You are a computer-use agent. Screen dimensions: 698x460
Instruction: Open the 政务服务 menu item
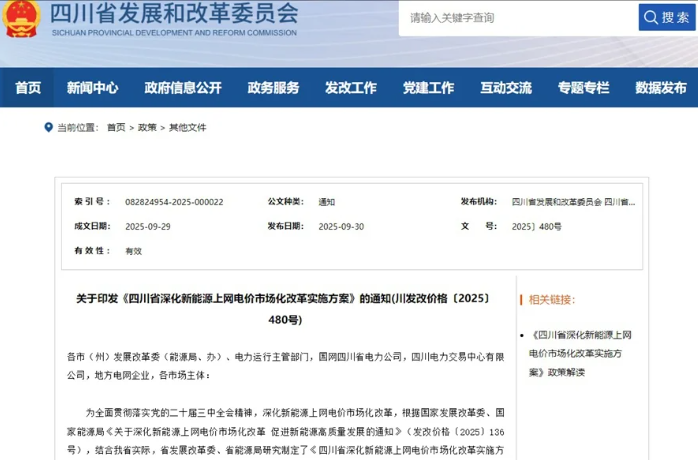tap(273, 88)
